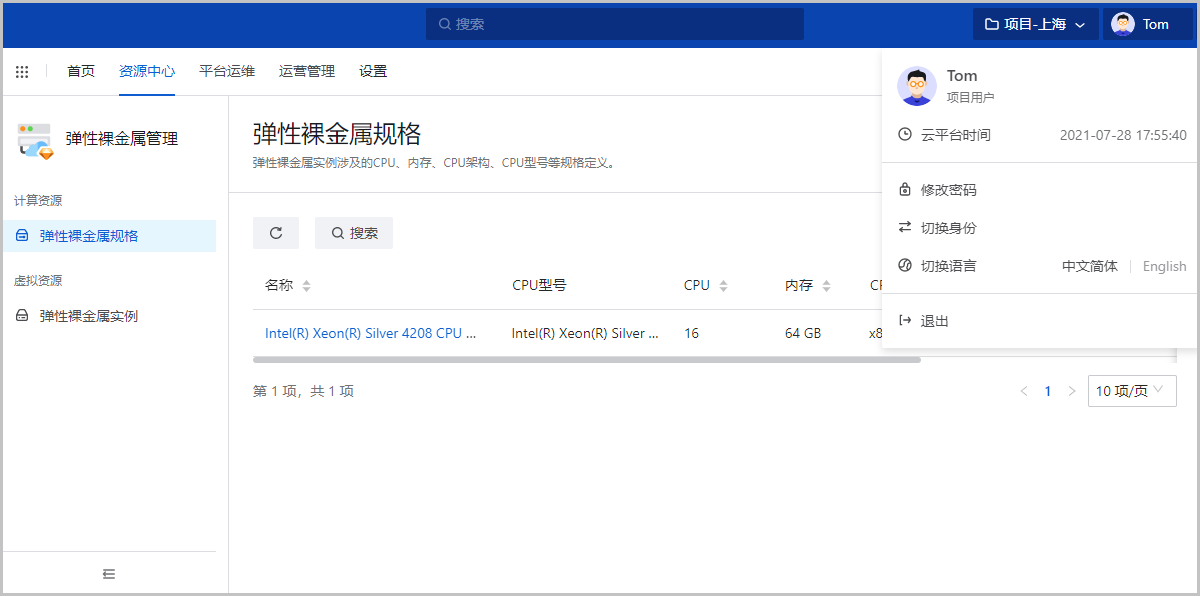The width and height of the screenshot is (1200, 596).
Task: Switch the language to 中文简体
Action: [x=1089, y=266]
